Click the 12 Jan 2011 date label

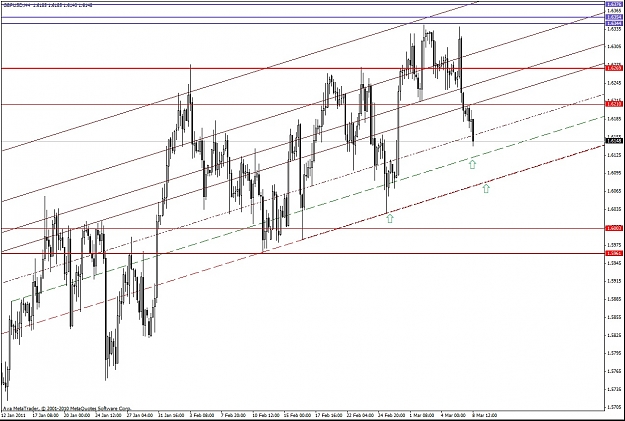click(12, 415)
